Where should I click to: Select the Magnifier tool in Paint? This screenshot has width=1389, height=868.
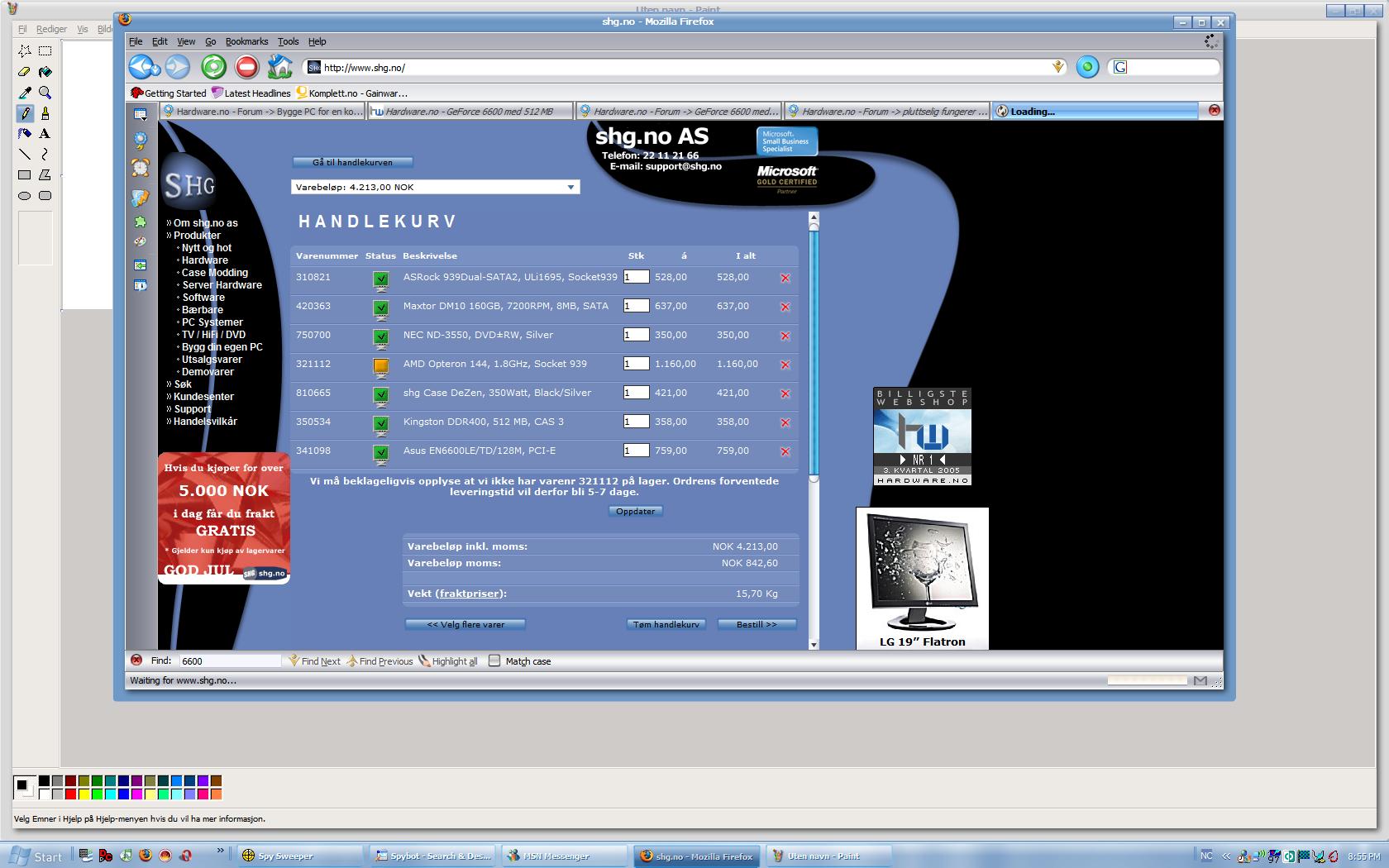click(x=45, y=93)
